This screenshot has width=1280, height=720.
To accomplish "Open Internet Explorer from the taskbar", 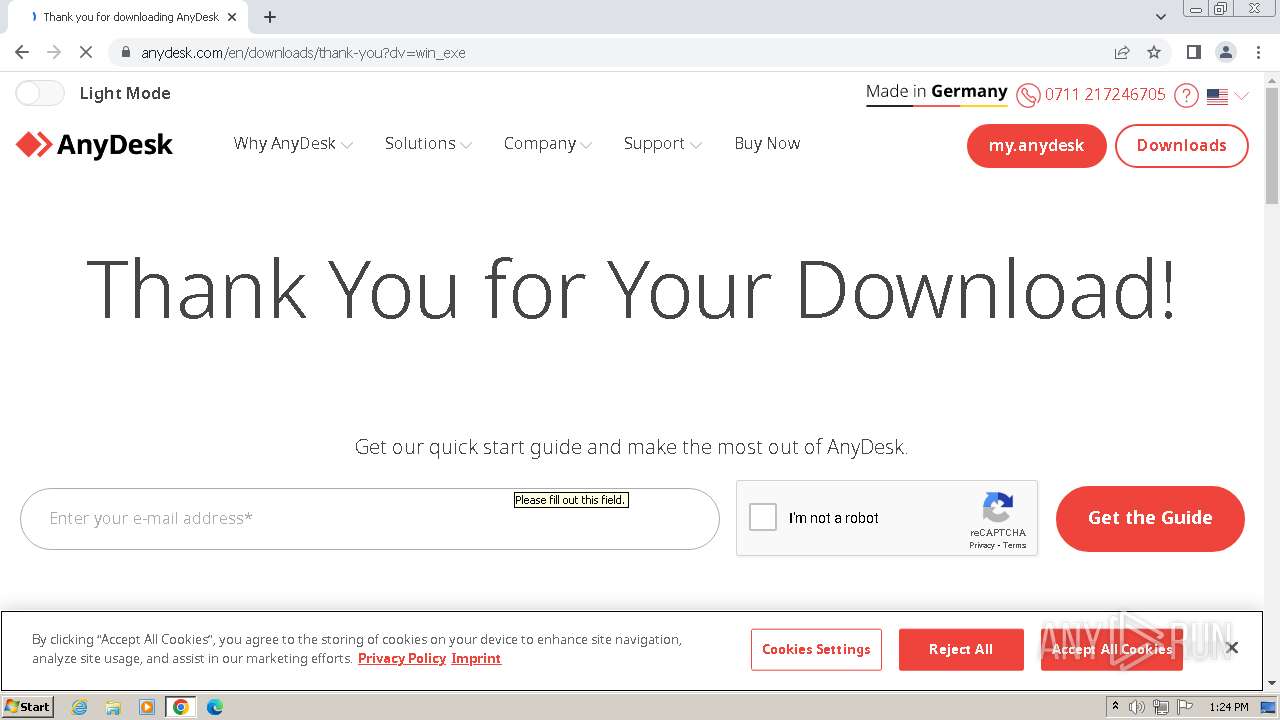I will (x=80, y=707).
